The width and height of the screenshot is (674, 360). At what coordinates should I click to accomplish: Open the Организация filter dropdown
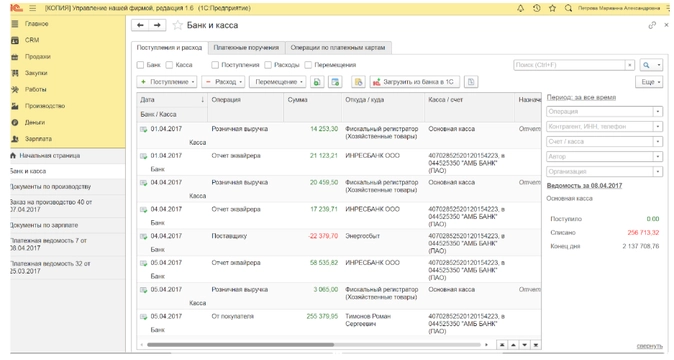658,172
